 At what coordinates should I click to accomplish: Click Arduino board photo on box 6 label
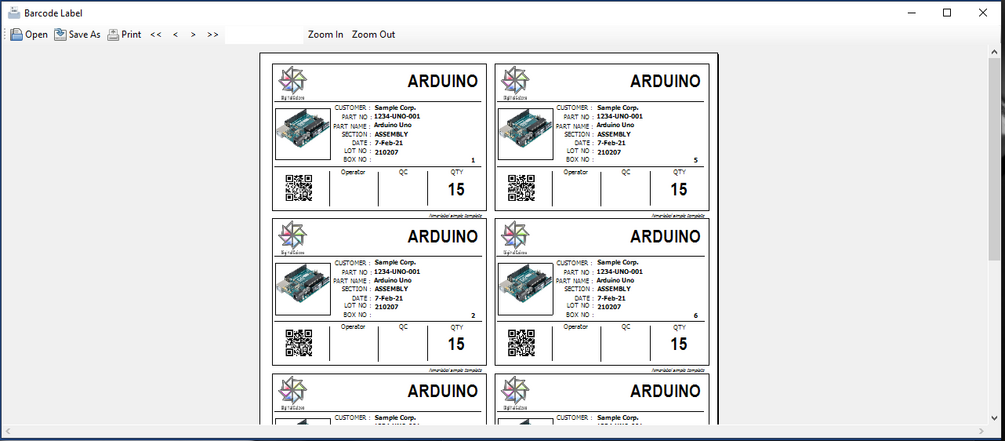[x=526, y=289]
